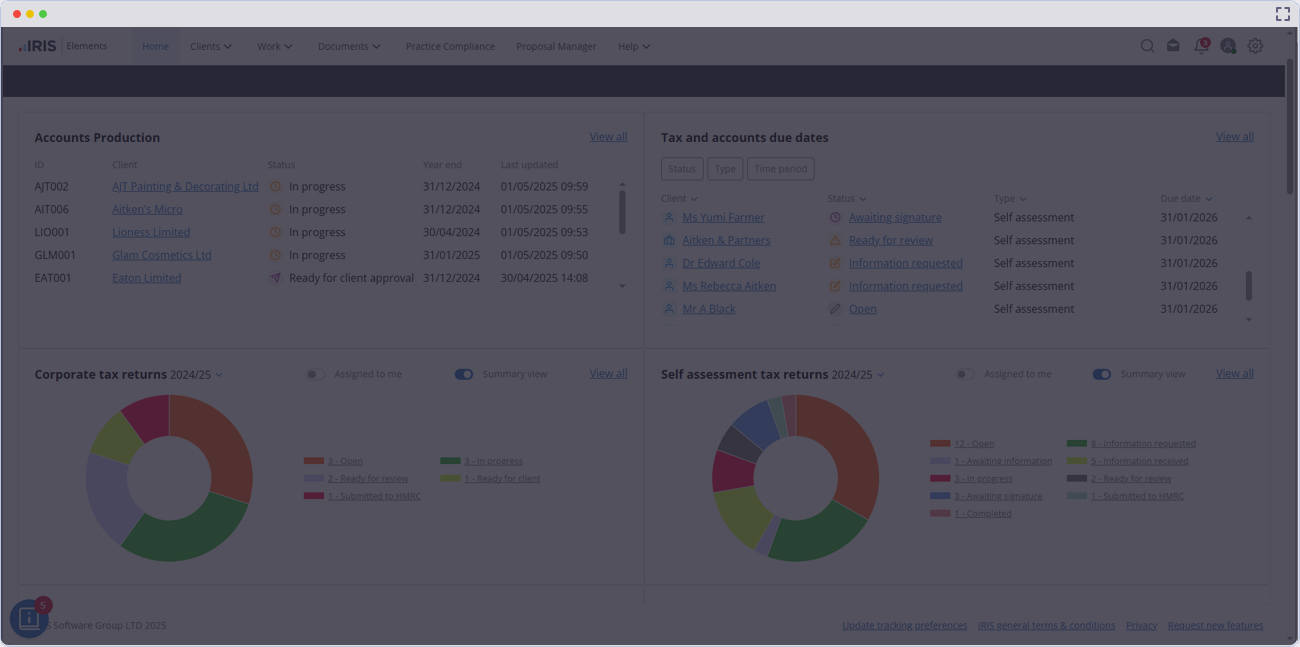The image size is (1300, 647).
Task: Click the fullscreen expand icon
Action: click(1282, 14)
